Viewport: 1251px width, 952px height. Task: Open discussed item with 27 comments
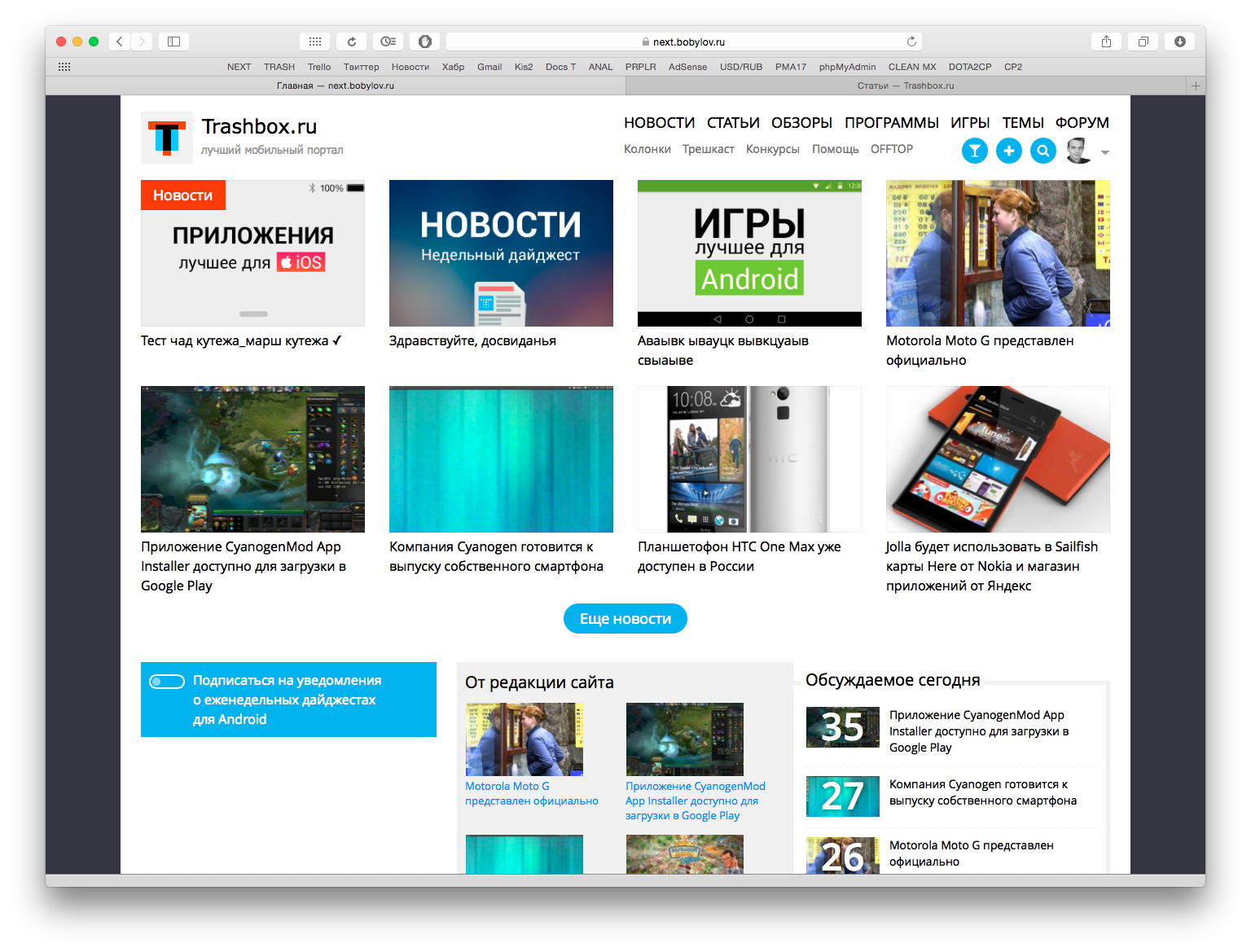click(x=843, y=796)
